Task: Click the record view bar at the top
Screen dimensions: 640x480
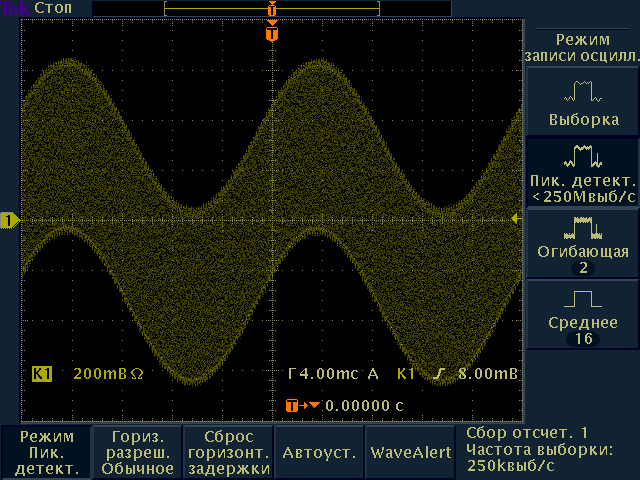Action: coord(270,9)
